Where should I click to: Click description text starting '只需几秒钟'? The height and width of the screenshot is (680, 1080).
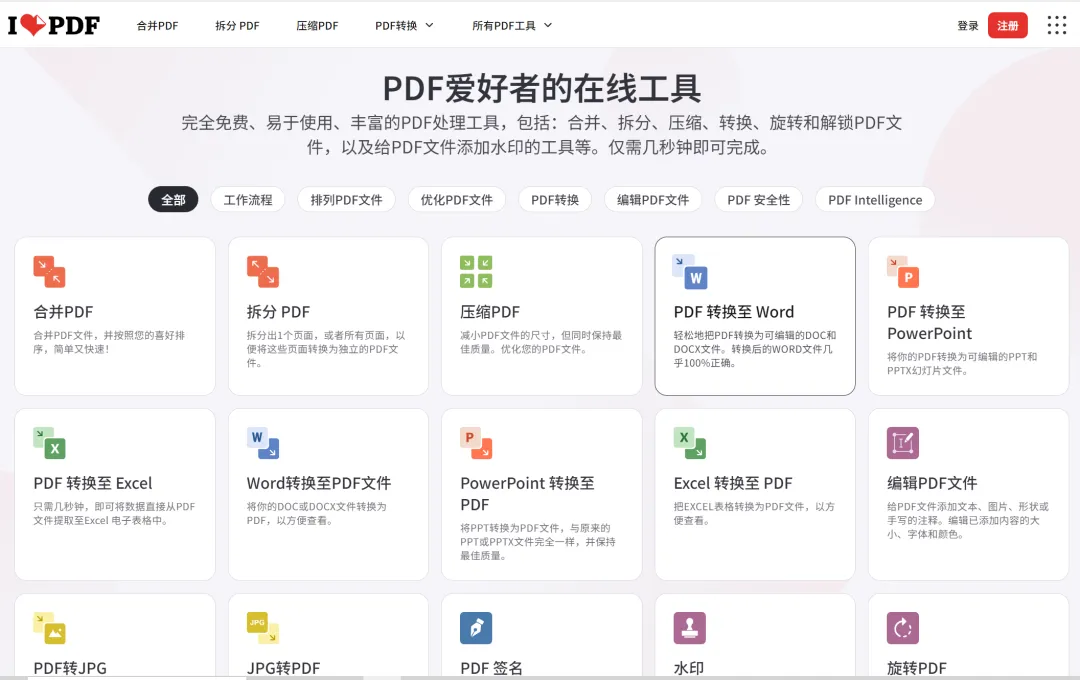coord(114,513)
